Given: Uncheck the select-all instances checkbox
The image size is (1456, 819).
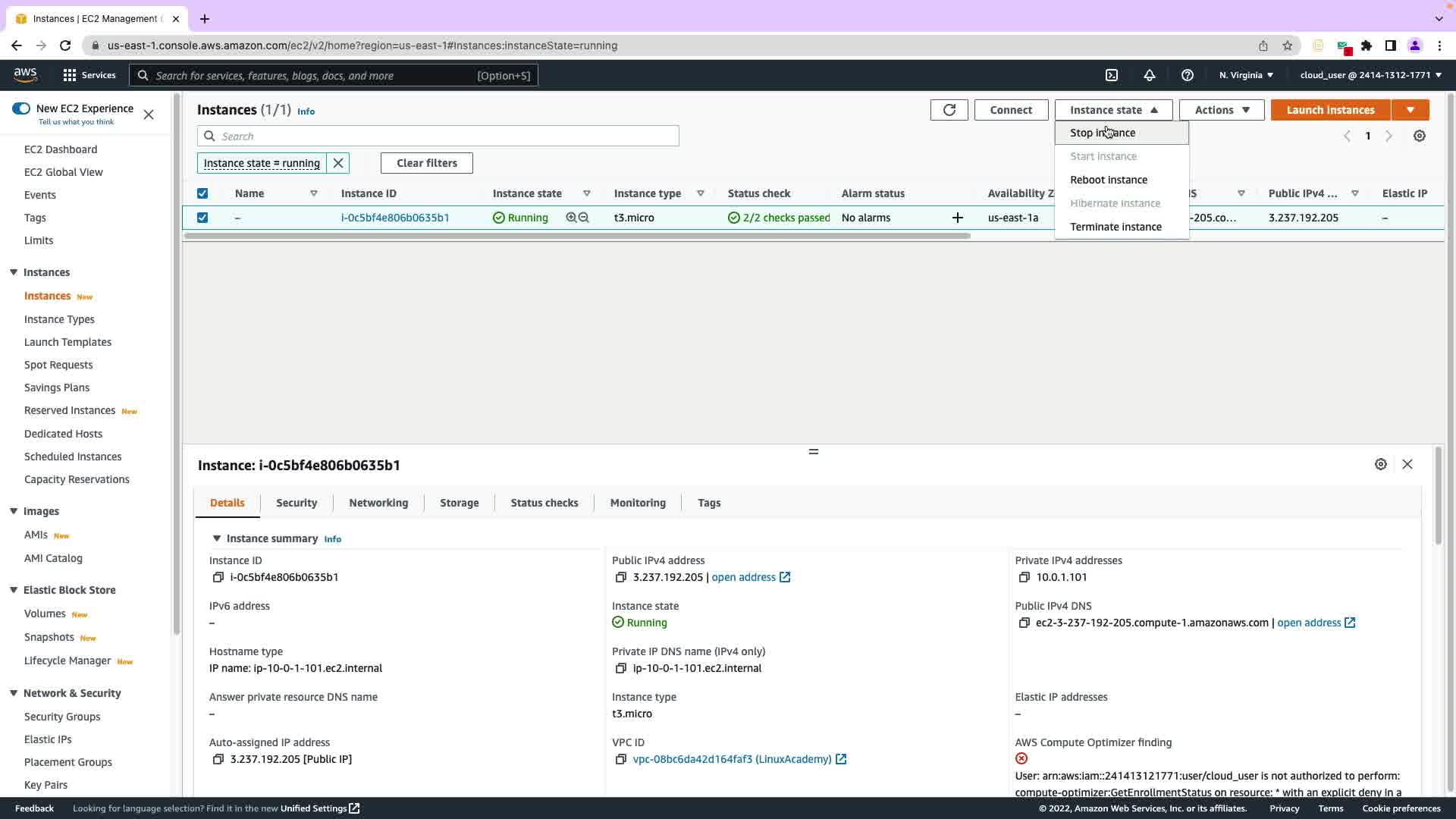Looking at the screenshot, I should coord(202,193).
